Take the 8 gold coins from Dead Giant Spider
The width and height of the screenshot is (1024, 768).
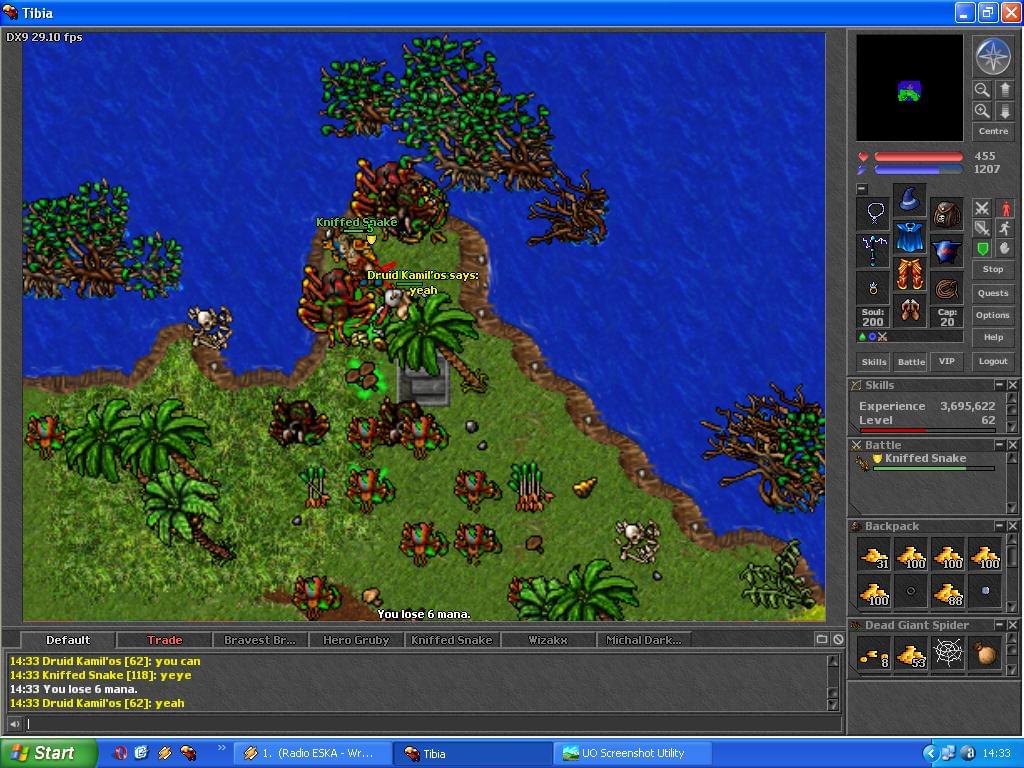pos(873,654)
